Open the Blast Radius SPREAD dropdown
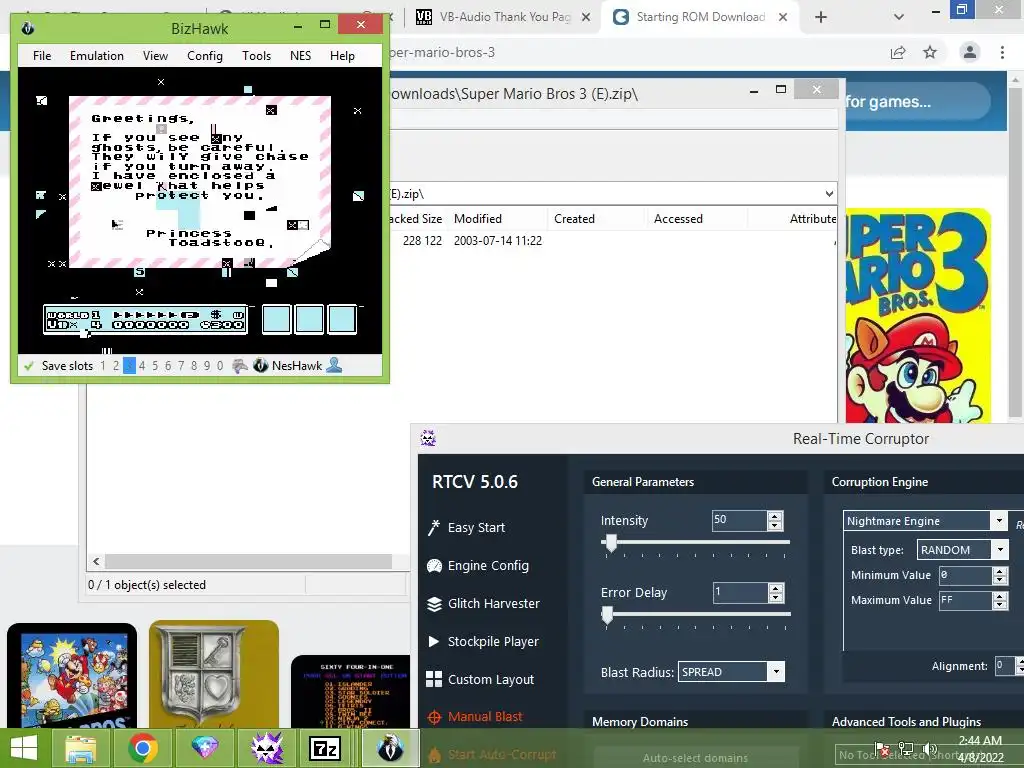 [731, 672]
